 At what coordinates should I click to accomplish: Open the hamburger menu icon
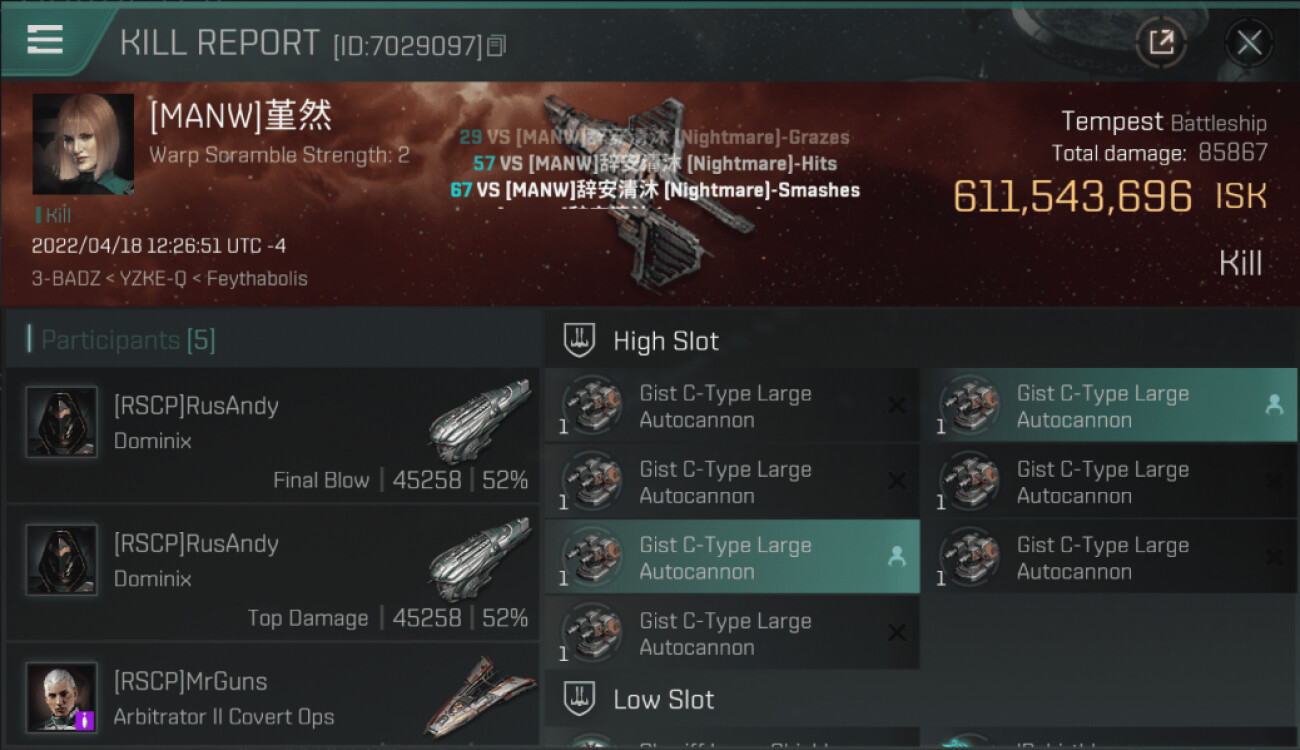point(45,39)
